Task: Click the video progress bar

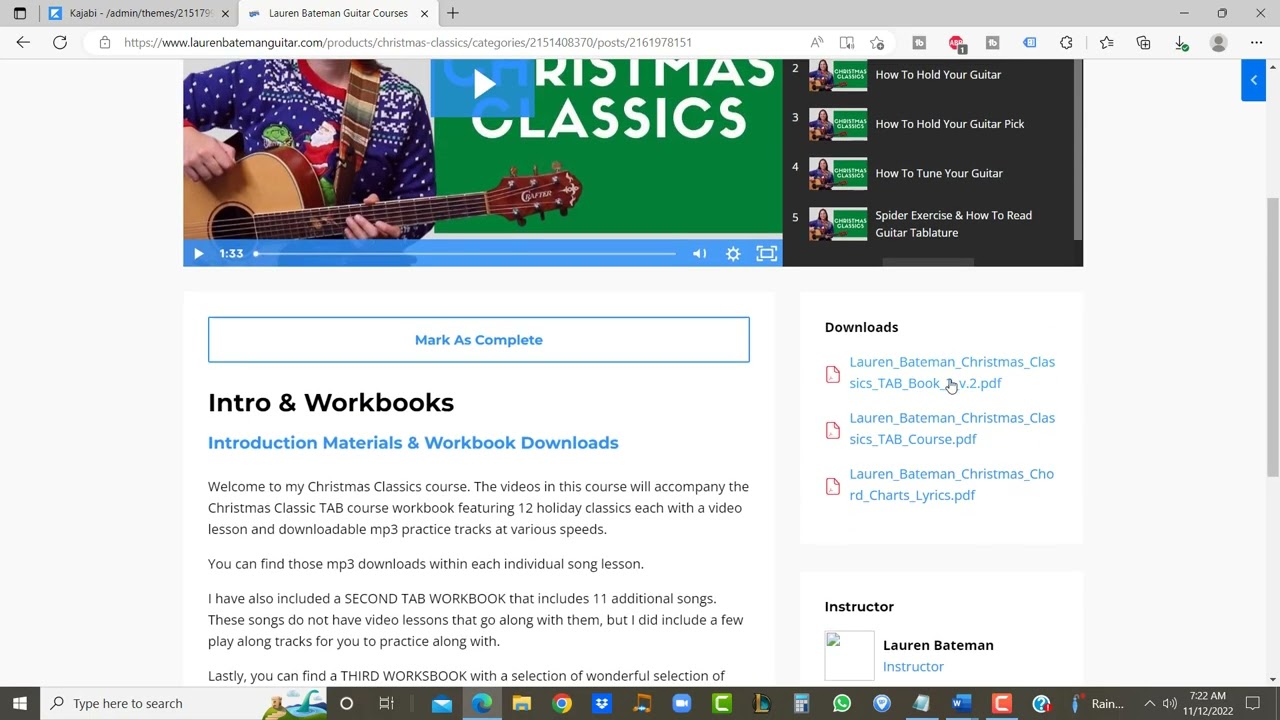Action: 465,253
